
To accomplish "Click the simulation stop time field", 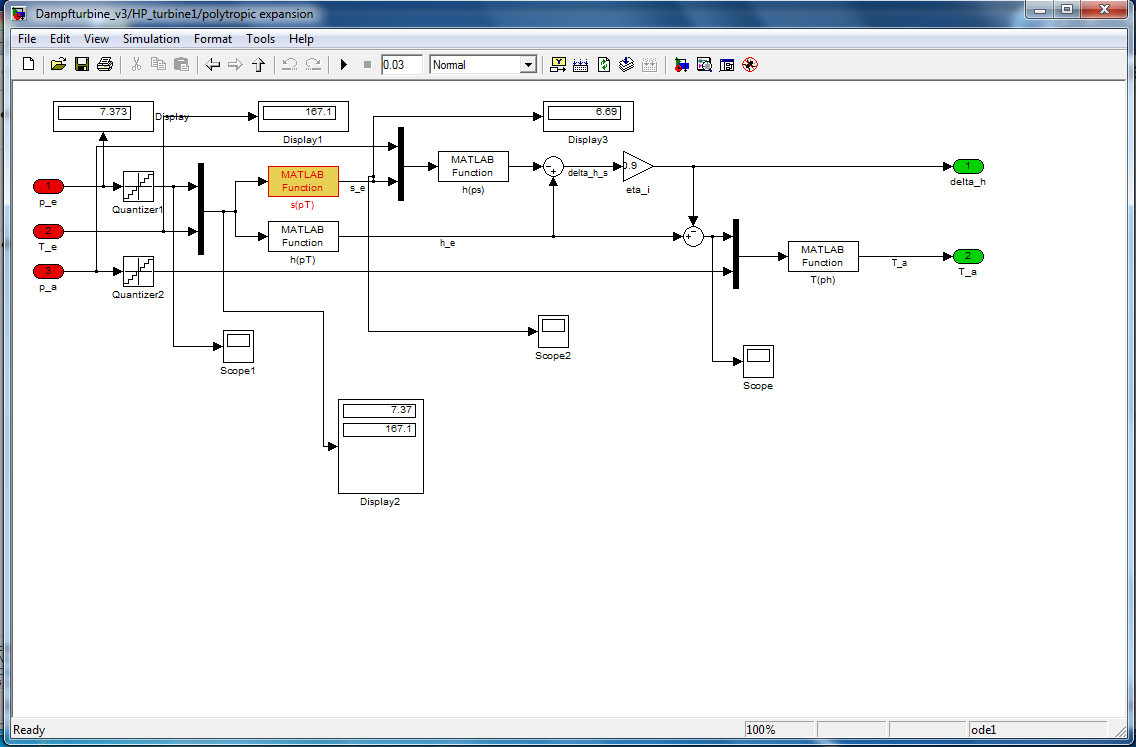I will tap(401, 65).
